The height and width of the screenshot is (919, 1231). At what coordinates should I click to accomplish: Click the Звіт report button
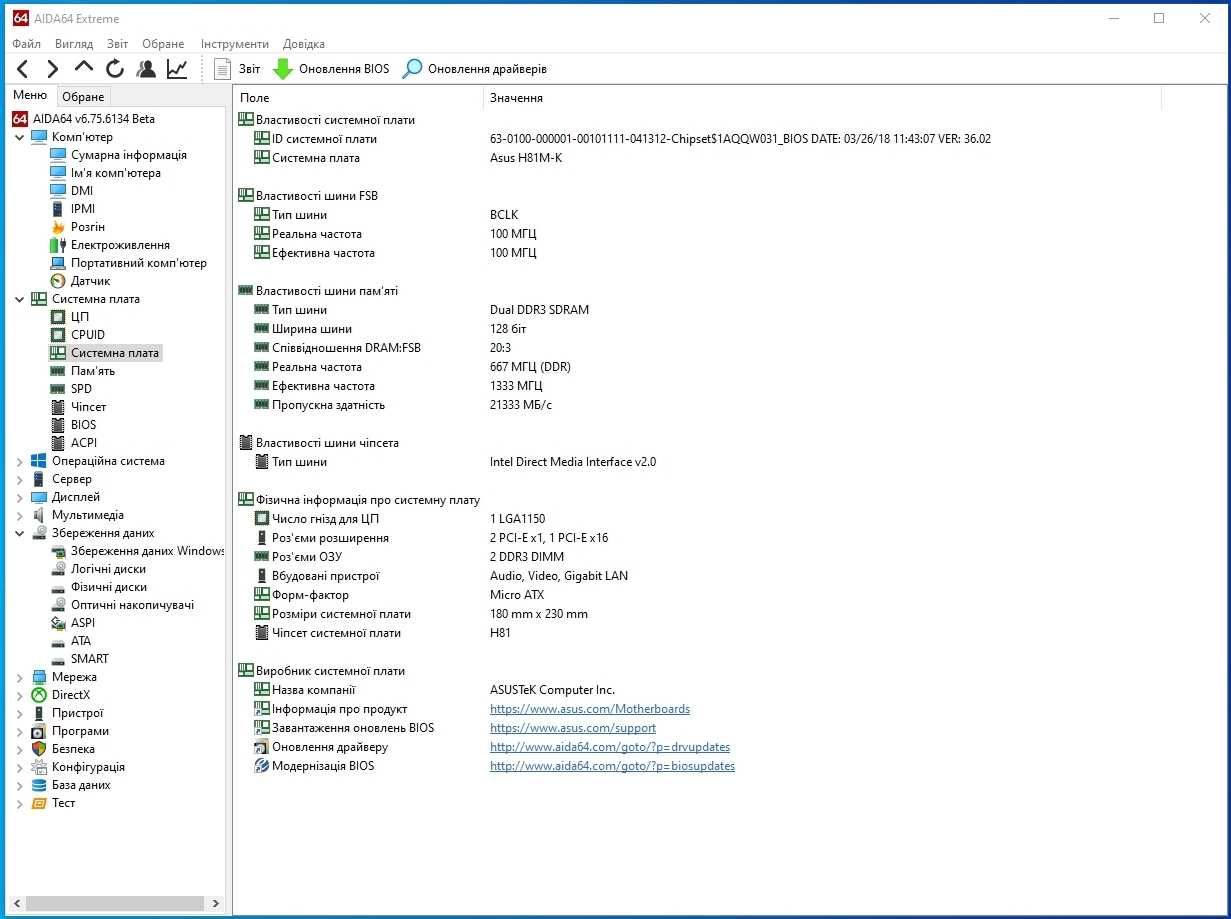click(x=237, y=69)
